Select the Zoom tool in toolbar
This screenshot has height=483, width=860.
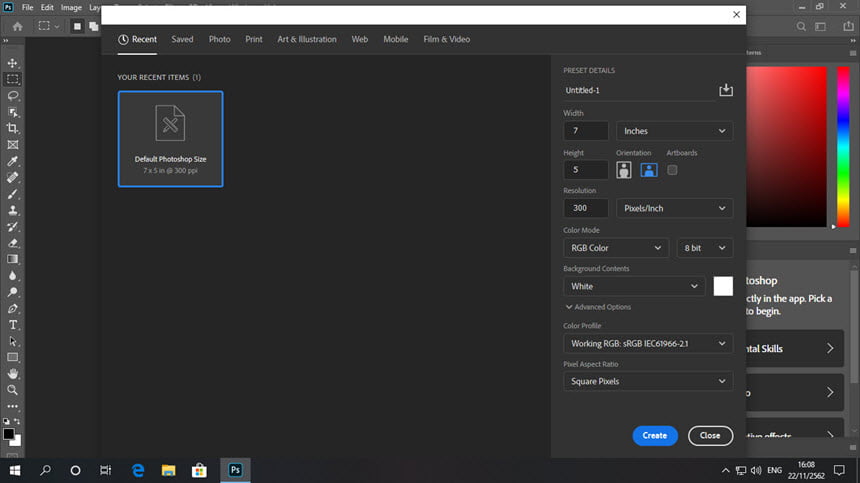(x=13, y=390)
